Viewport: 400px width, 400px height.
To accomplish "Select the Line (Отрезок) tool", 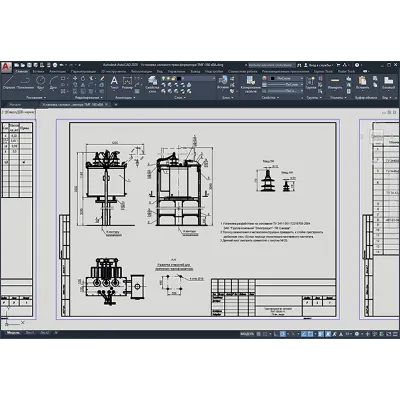I will (9, 83).
